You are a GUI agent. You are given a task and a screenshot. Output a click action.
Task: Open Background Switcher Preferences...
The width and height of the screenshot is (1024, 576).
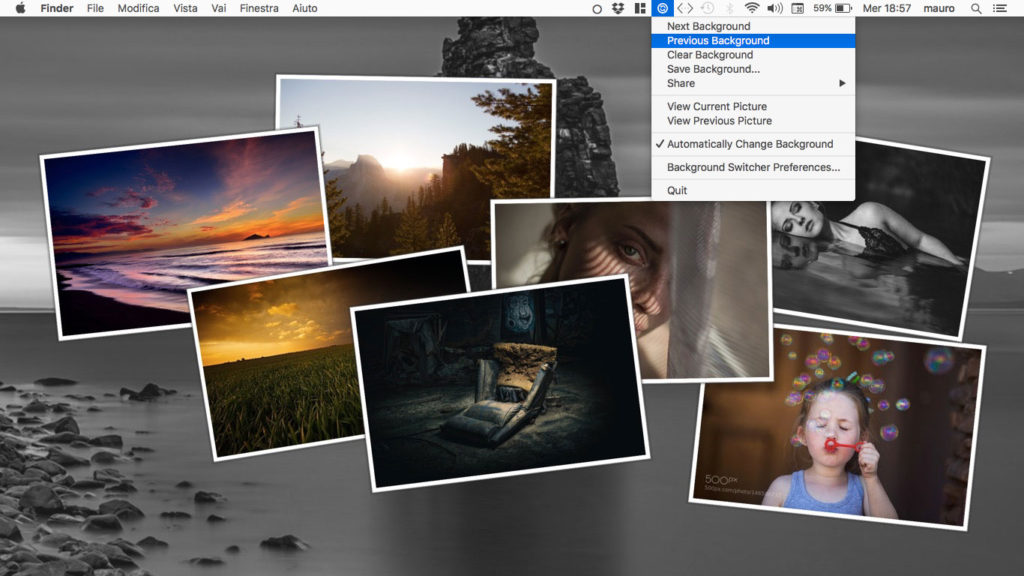tap(753, 168)
